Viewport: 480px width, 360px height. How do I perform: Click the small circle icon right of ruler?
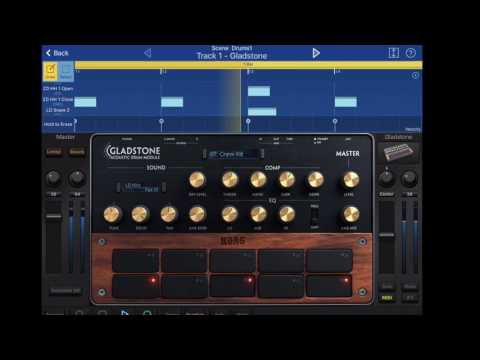[x=415, y=76]
